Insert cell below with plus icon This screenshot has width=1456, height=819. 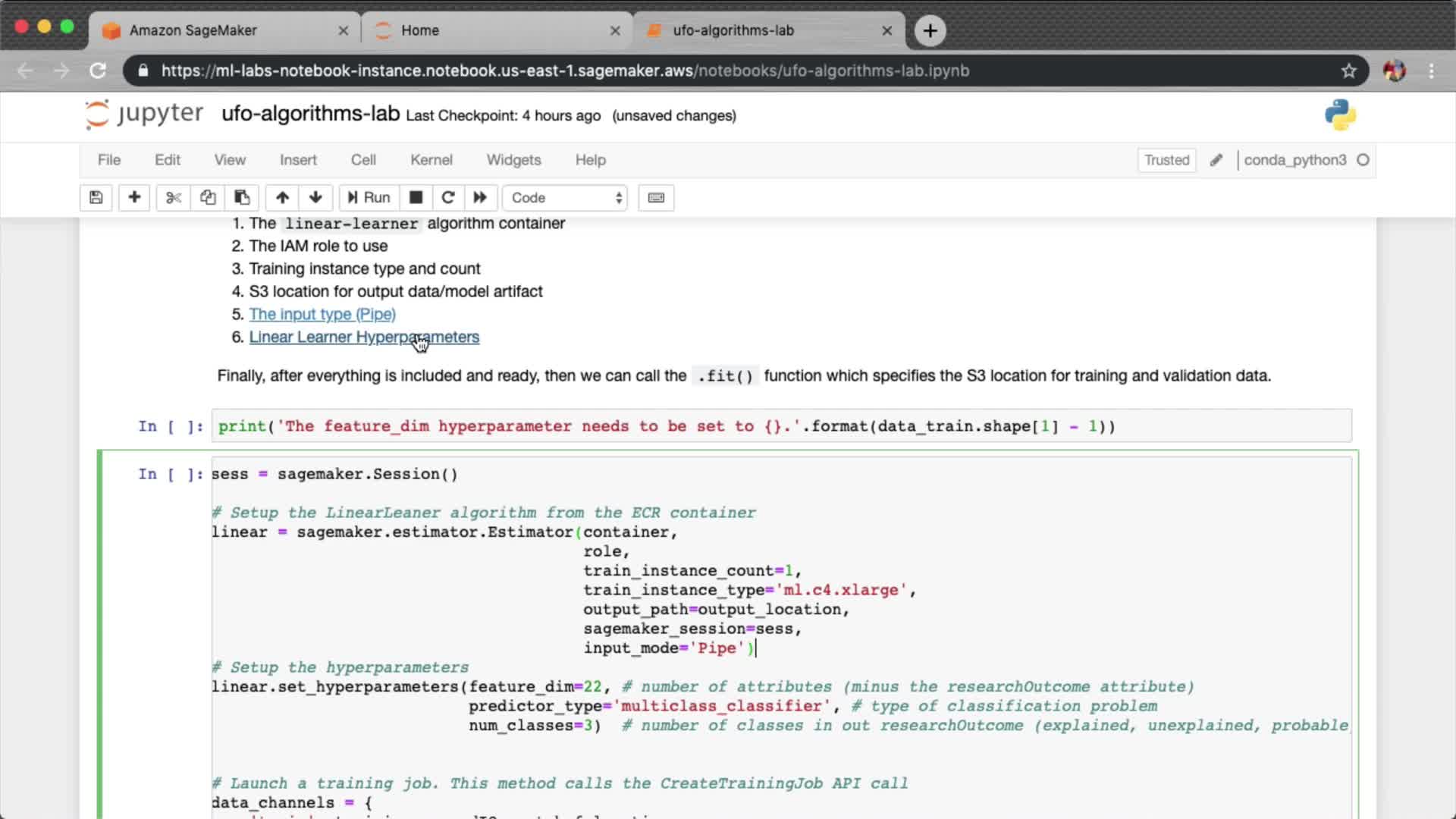[134, 198]
